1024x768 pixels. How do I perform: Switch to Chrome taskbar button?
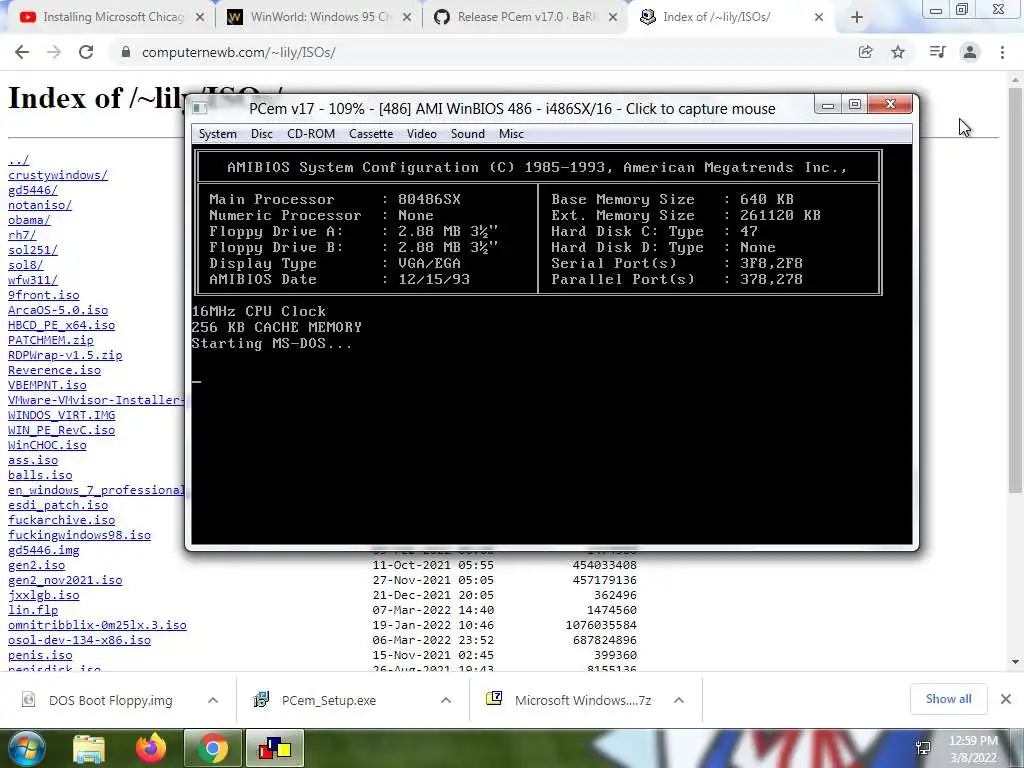click(212, 748)
